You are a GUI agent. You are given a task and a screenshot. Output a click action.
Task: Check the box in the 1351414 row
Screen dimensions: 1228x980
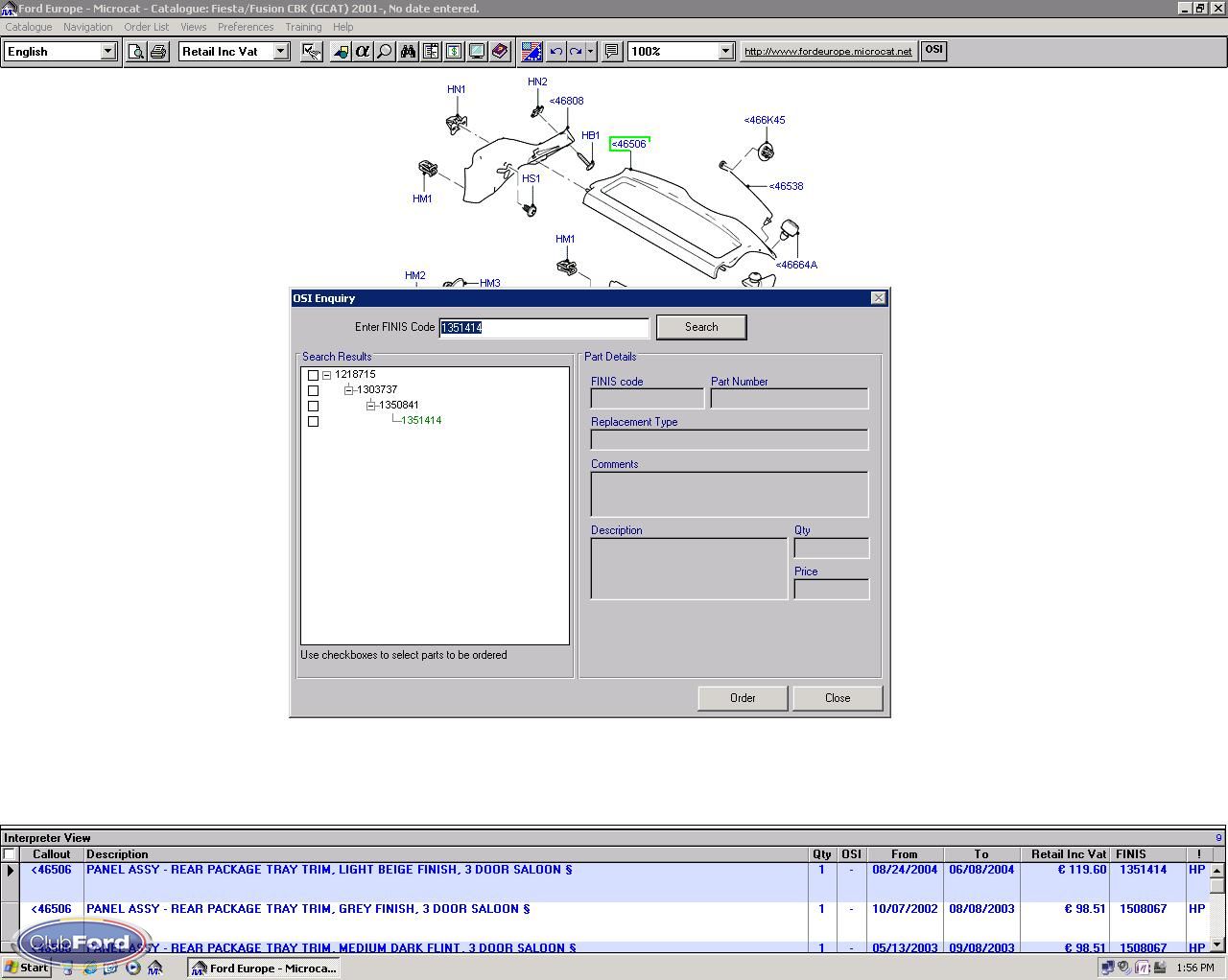tap(313, 422)
